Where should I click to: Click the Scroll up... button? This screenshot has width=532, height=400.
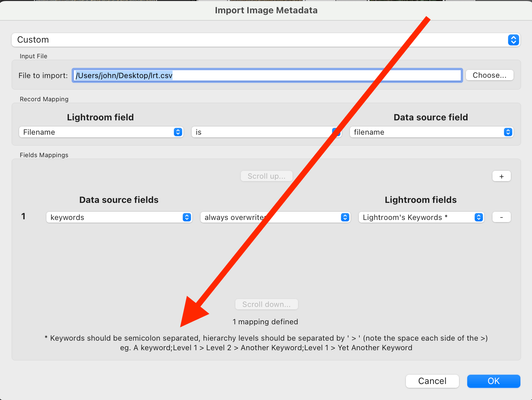tap(266, 176)
